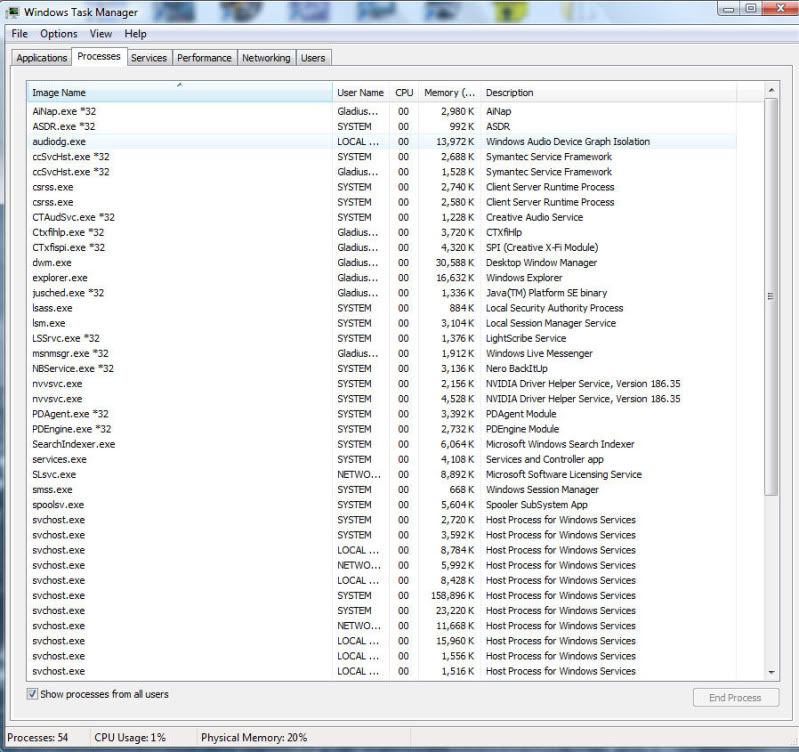
Task: Click the 30,588 K memory value
Action: click(455, 262)
